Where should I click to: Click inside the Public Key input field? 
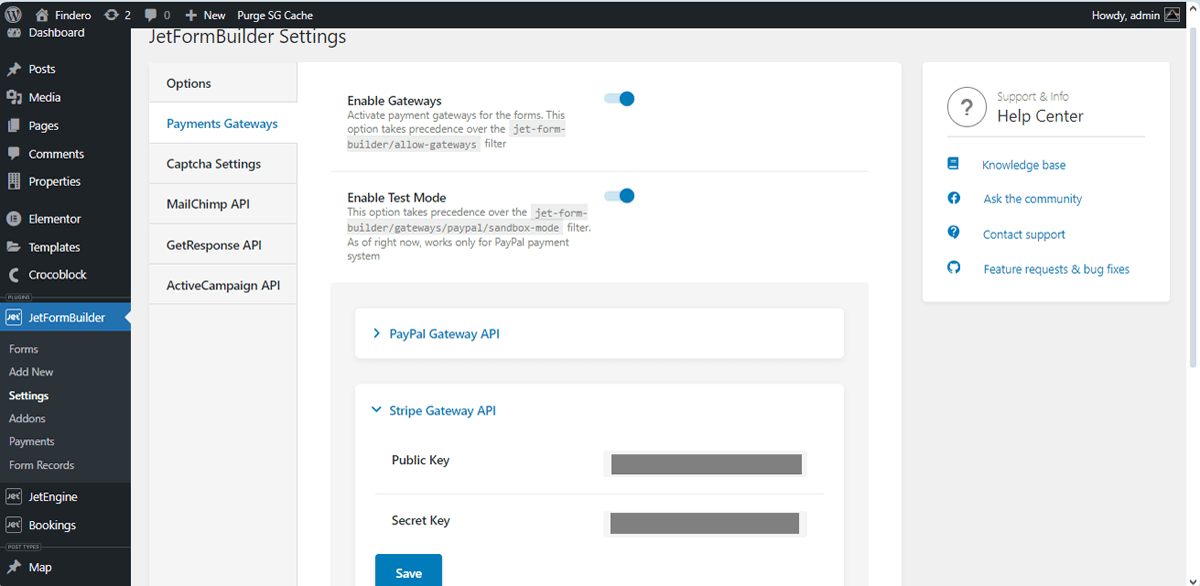coord(705,464)
